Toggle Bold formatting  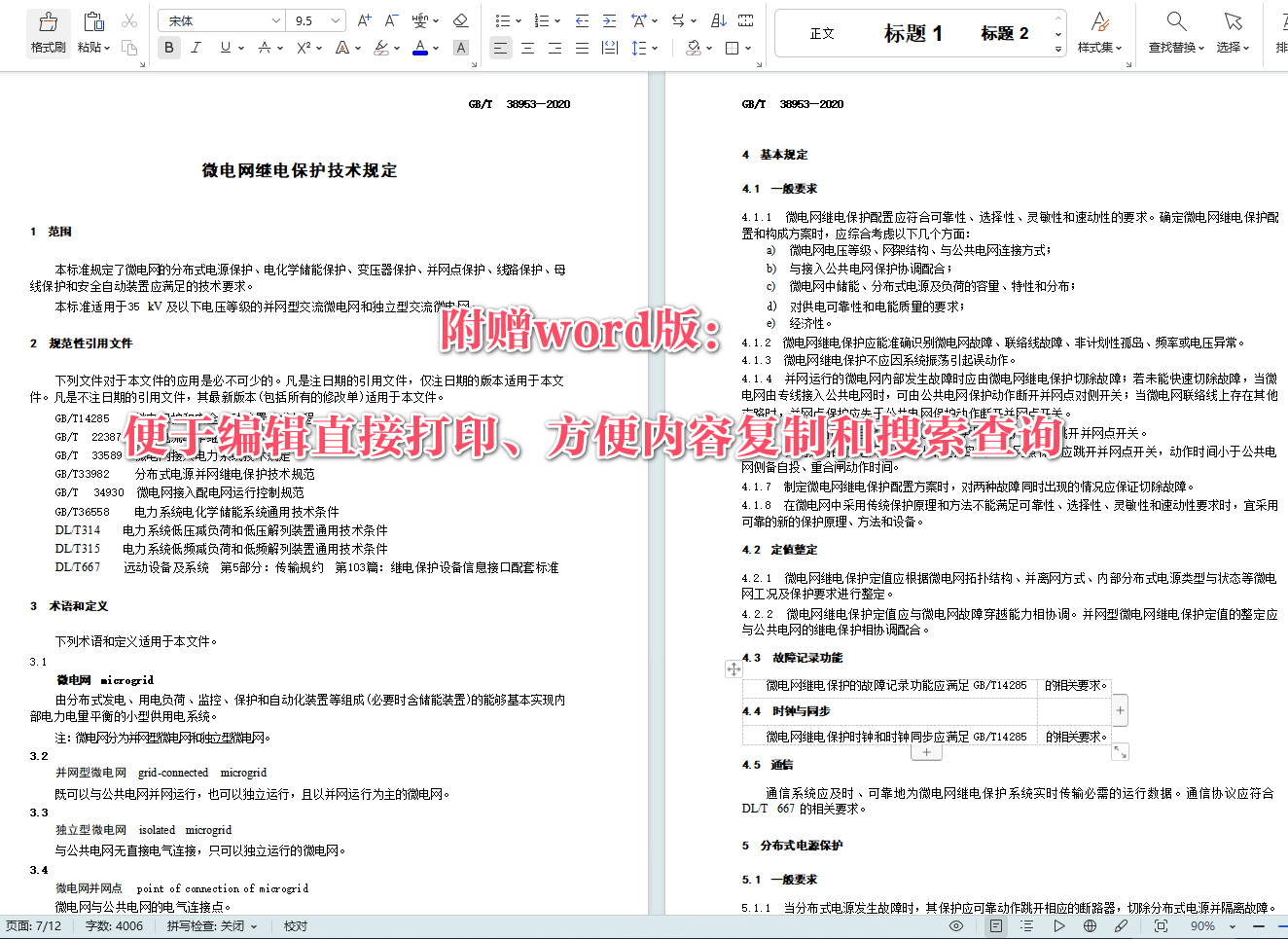169,47
